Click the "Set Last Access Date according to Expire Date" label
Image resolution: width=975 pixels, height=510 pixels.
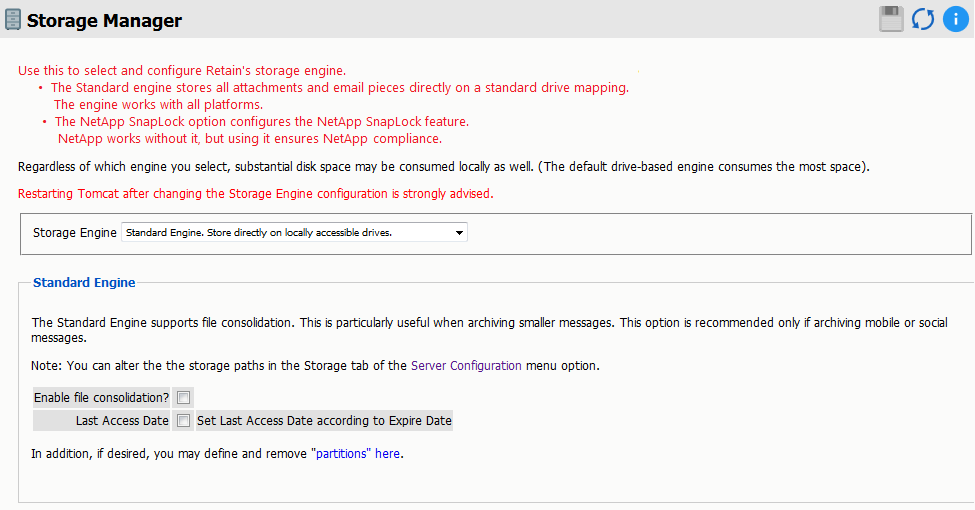324,421
